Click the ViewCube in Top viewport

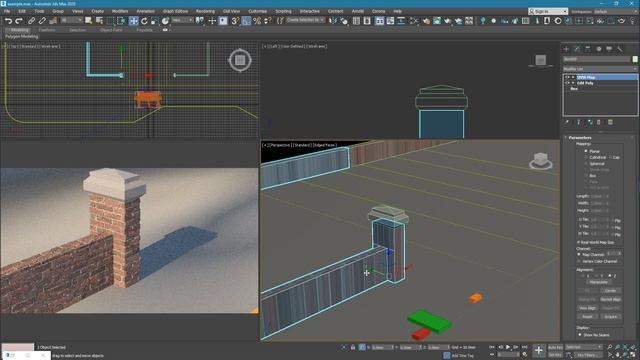240,60
